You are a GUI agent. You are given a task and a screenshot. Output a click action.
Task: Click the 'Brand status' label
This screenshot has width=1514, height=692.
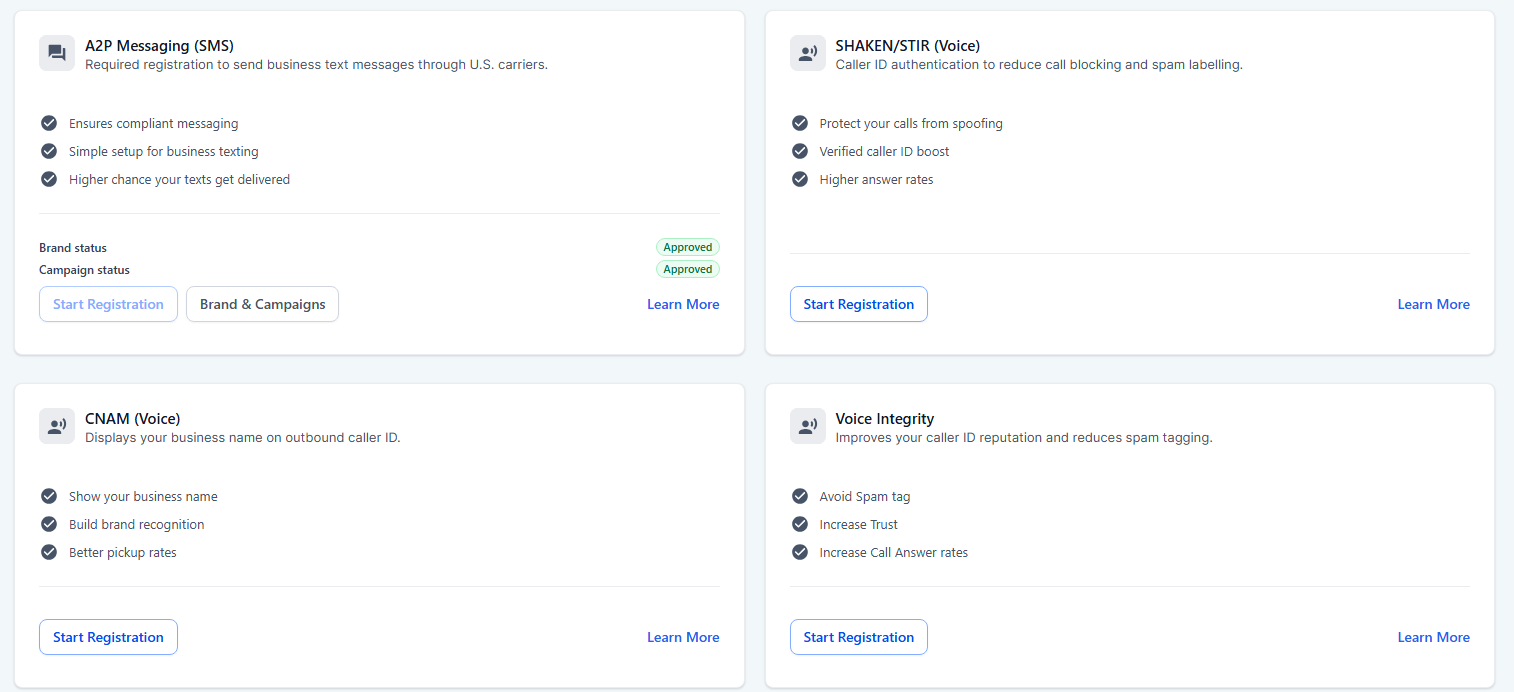point(73,247)
